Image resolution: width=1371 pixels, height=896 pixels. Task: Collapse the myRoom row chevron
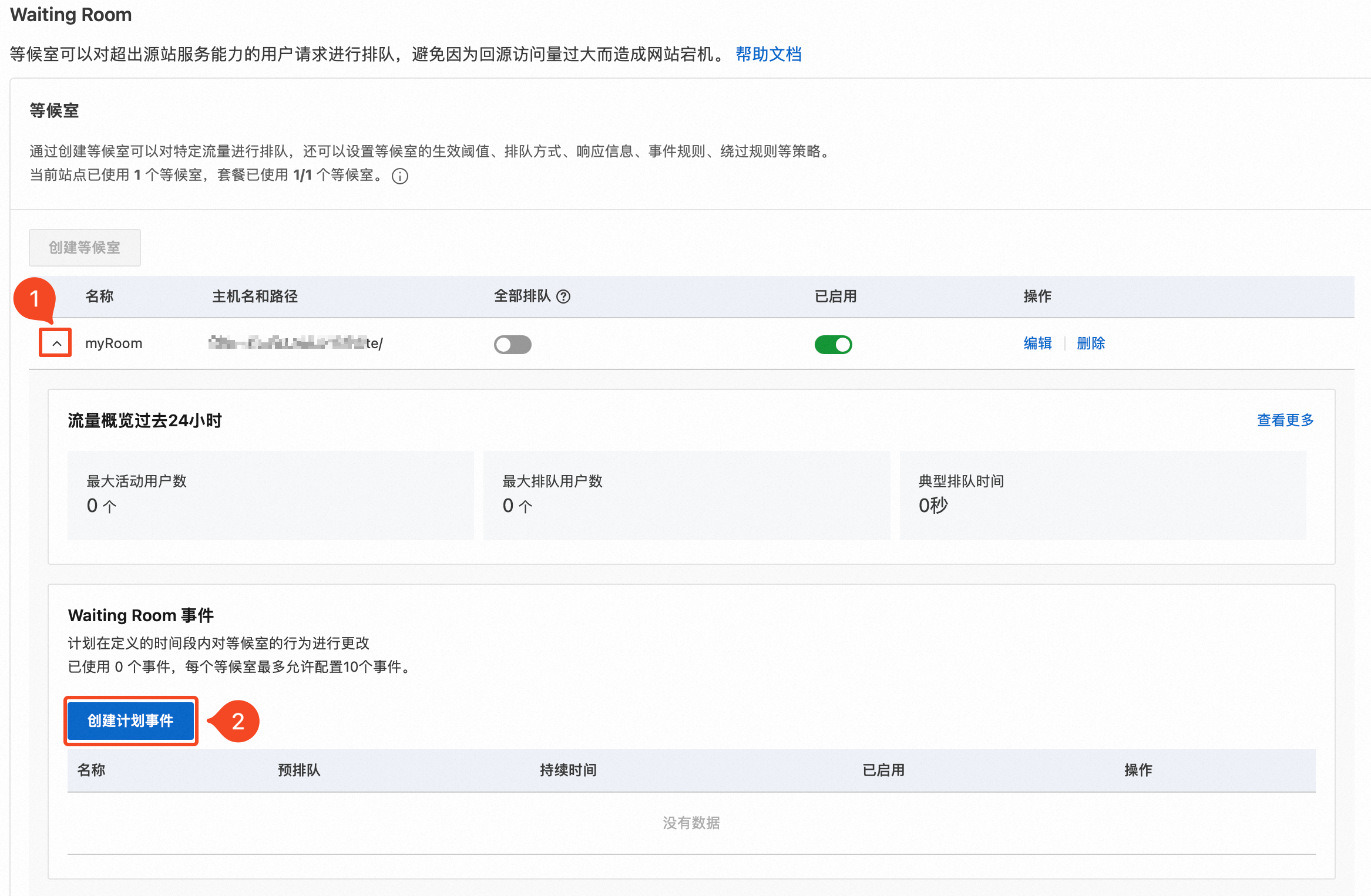click(56, 343)
